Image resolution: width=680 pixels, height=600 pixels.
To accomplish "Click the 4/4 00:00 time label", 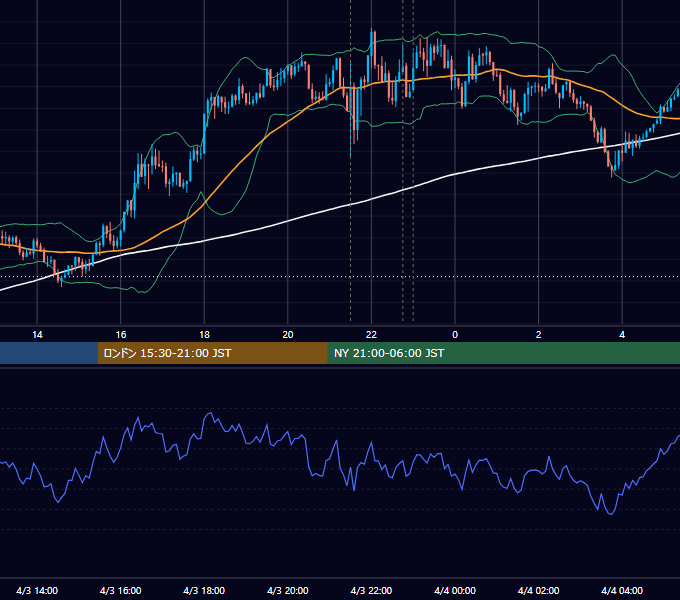I will pos(455,590).
